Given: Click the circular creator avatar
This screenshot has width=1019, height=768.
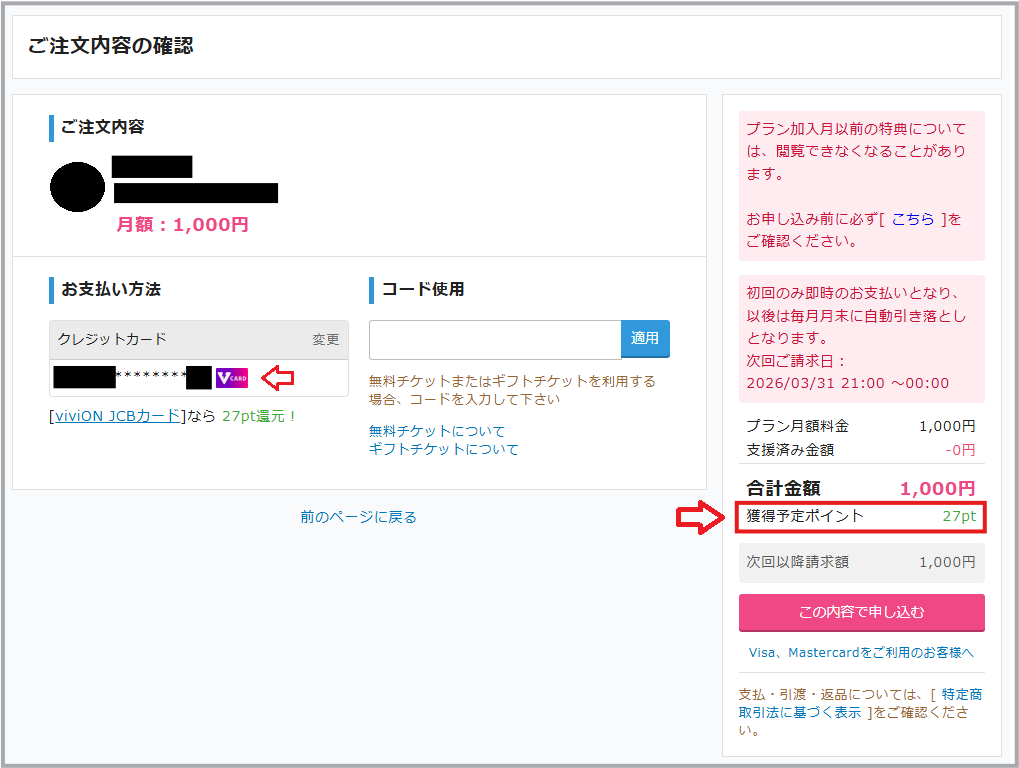Looking at the screenshot, I should (77, 187).
